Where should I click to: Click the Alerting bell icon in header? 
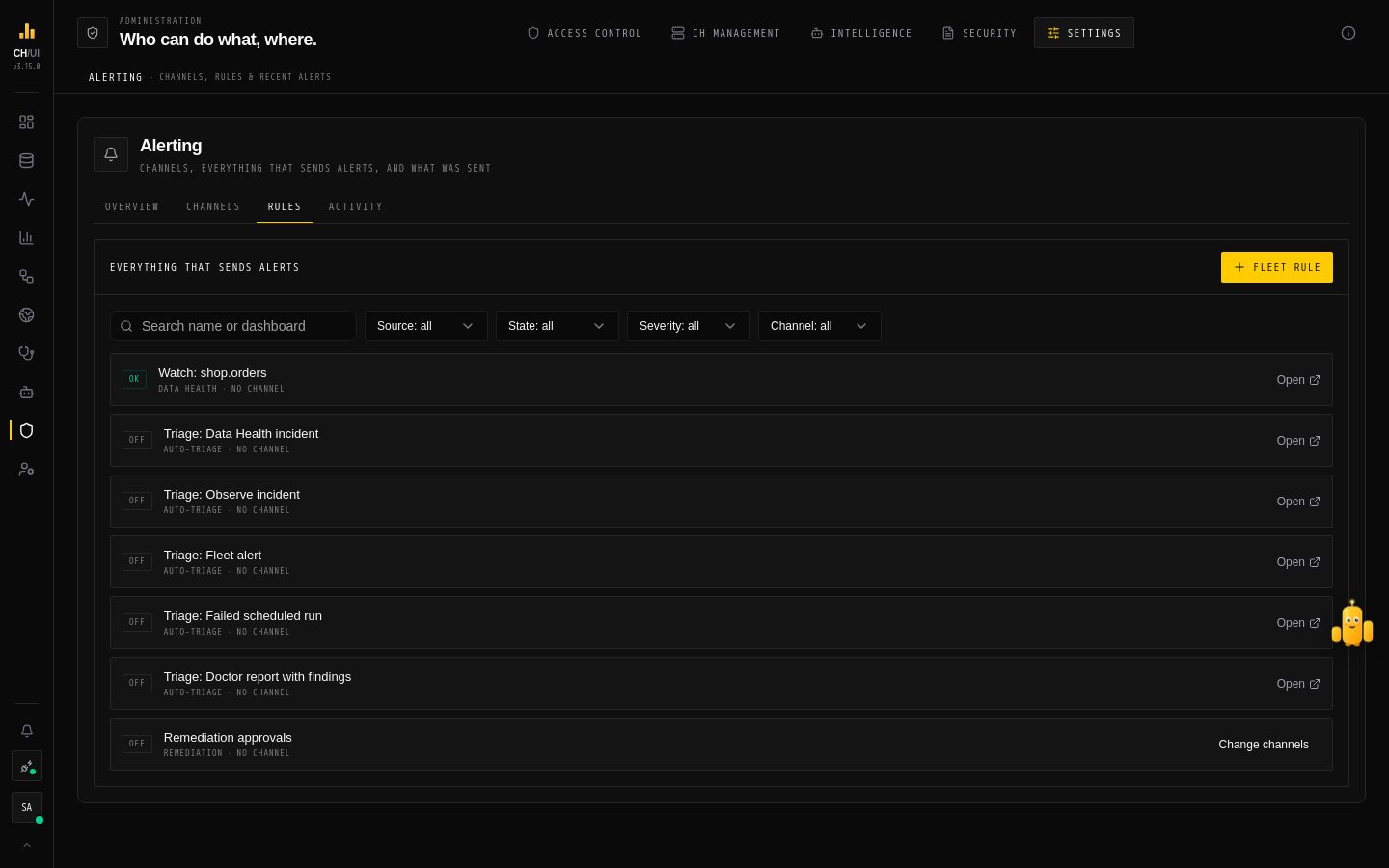coord(111,154)
